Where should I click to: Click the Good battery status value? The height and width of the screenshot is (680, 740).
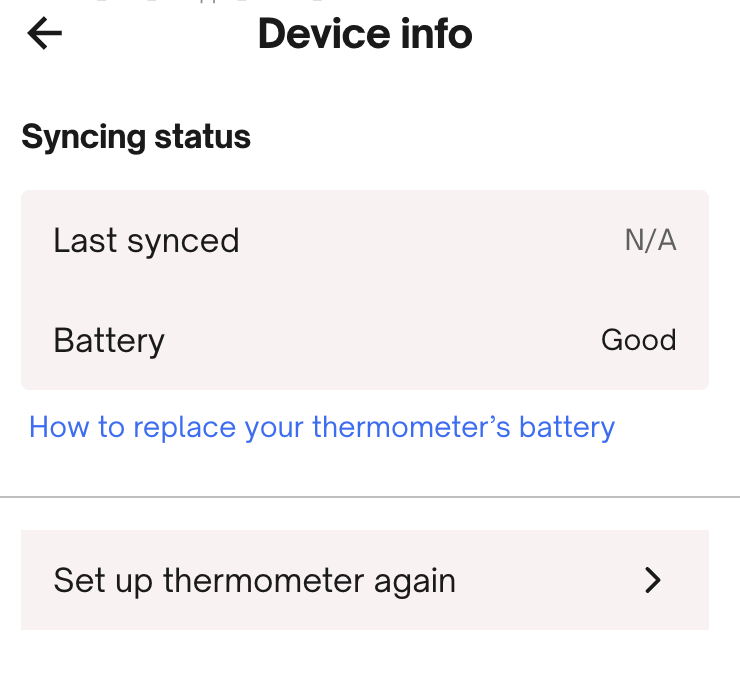click(638, 340)
